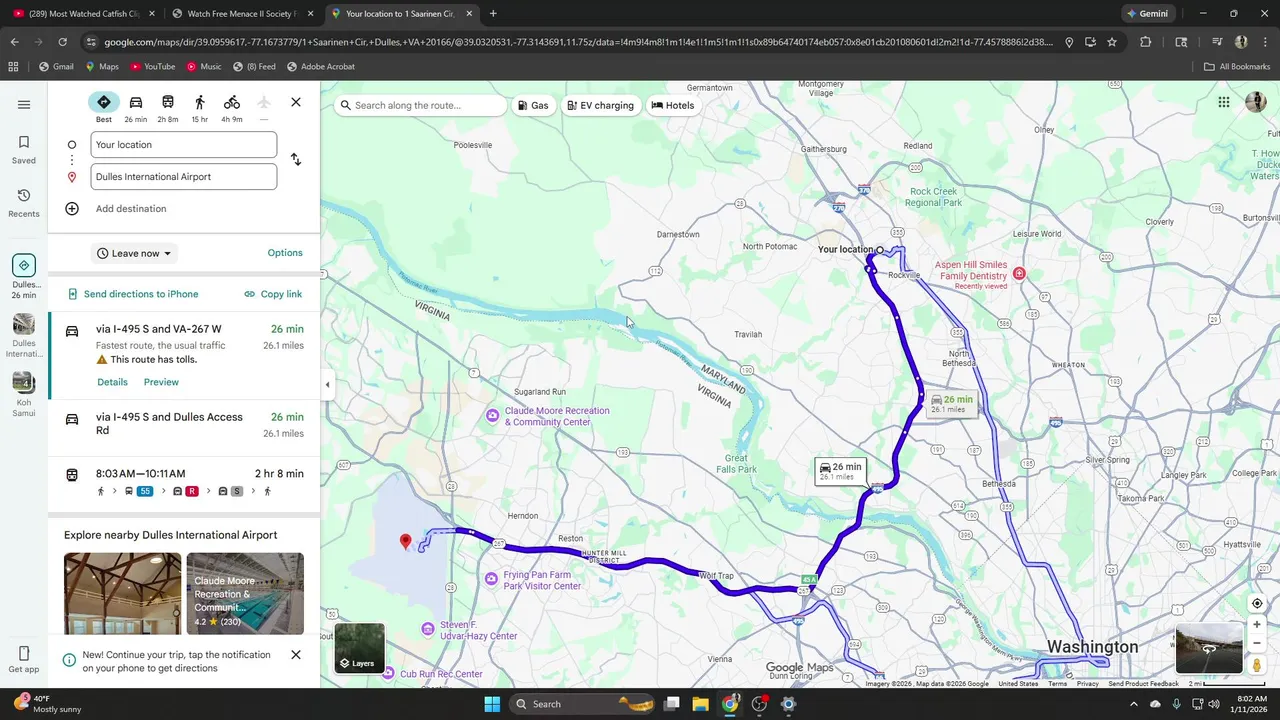The image size is (1280, 720).
Task: Preview the VA-267 W route
Action: pyautogui.click(x=161, y=382)
